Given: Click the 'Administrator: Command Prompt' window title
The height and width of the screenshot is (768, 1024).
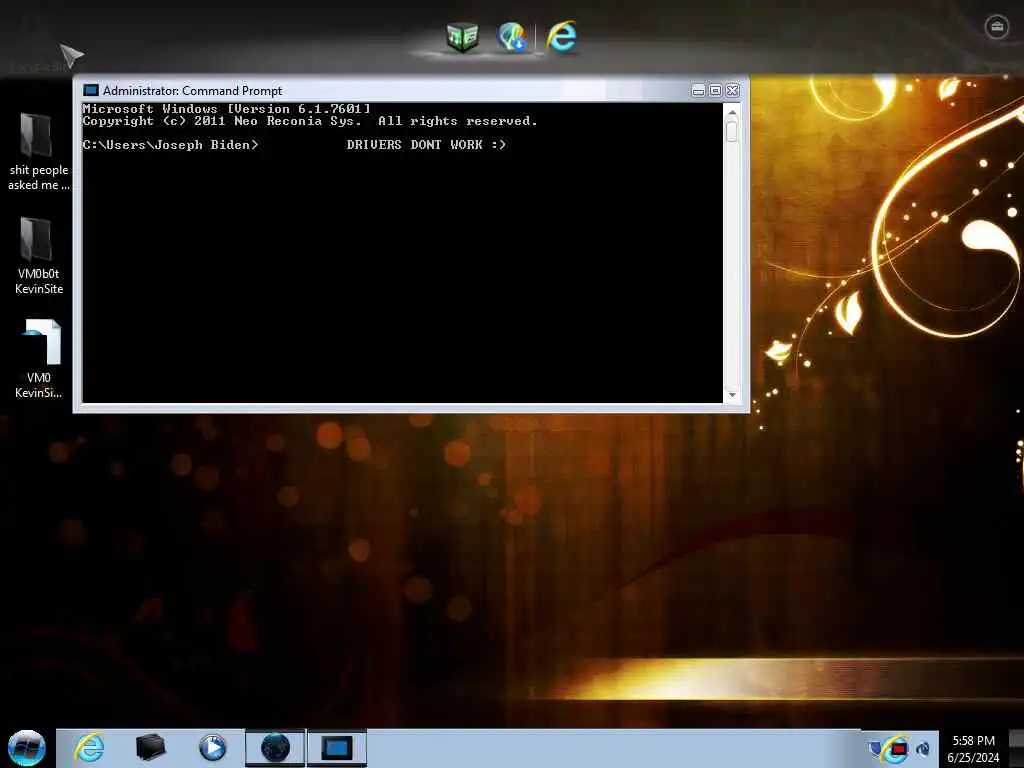Looking at the screenshot, I should point(192,91).
